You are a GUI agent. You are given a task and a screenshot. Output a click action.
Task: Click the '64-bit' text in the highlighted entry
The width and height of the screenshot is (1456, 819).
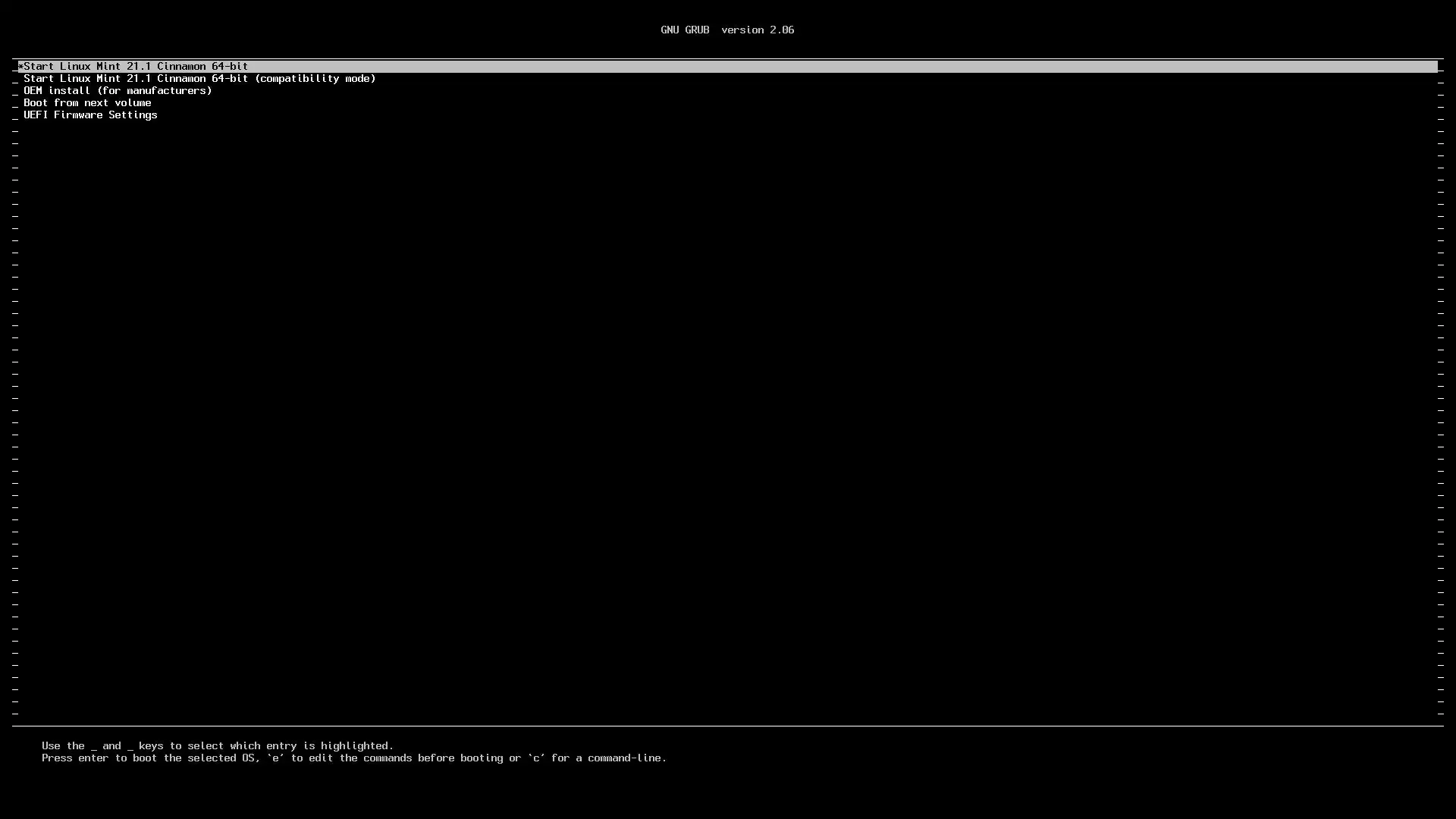(230, 67)
